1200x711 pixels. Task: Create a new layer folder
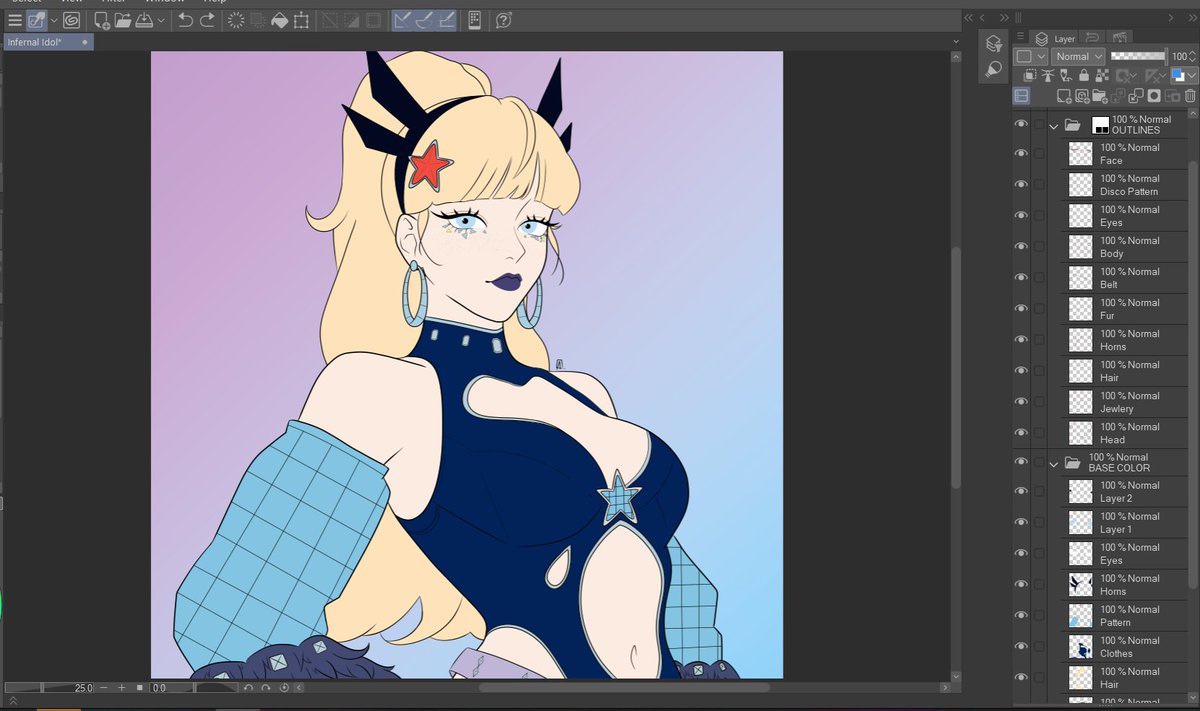tap(1100, 96)
